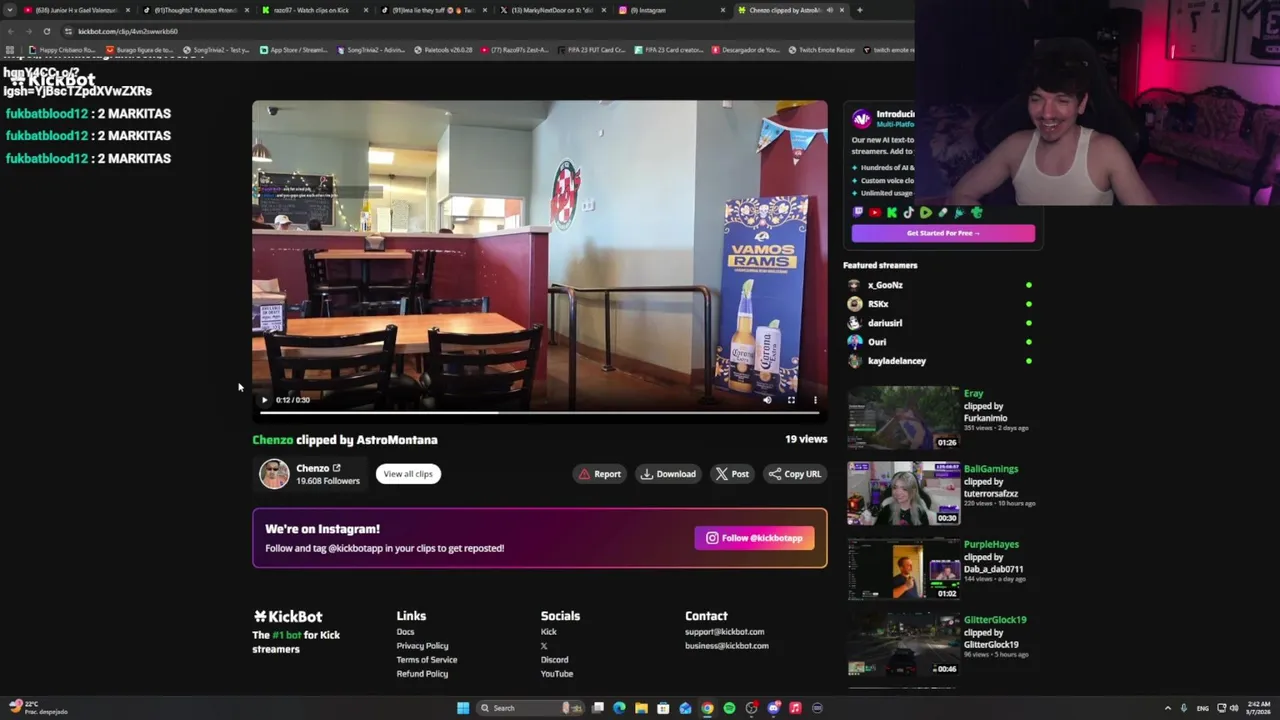Open Chrome from taskbar

(x=707, y=708)
